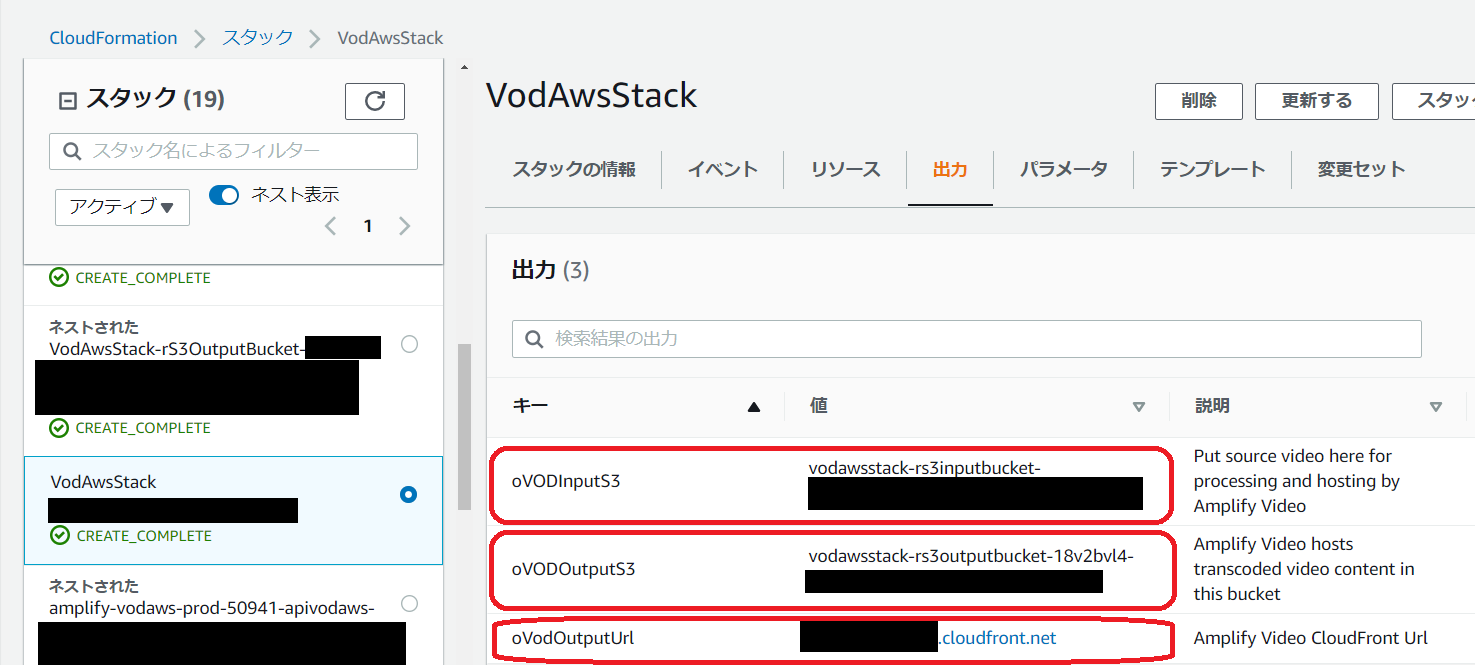Image resolution: width=1475 pixels, height=665 pixels.
Task: Open the パラメータ tab
Action: point(1064,169)
